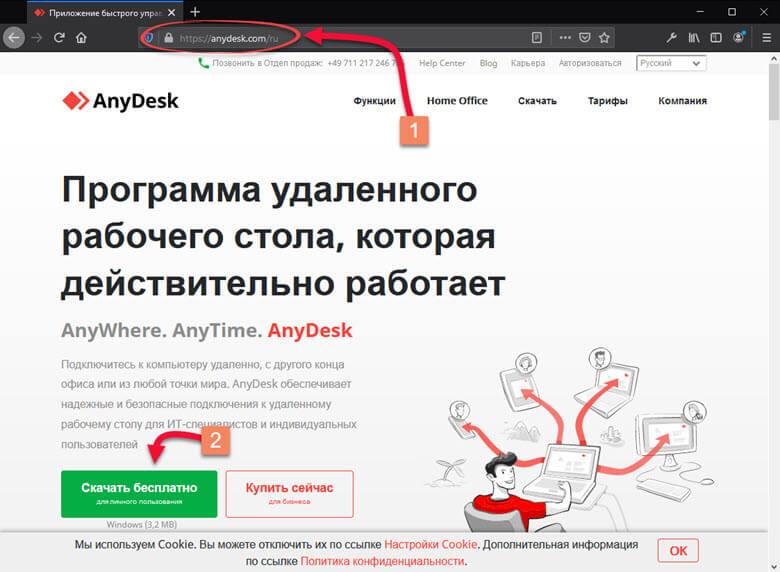Accept cookies with the OK button
The width and height of the screenshot is (780, 572).
click(x=678, y=551)
